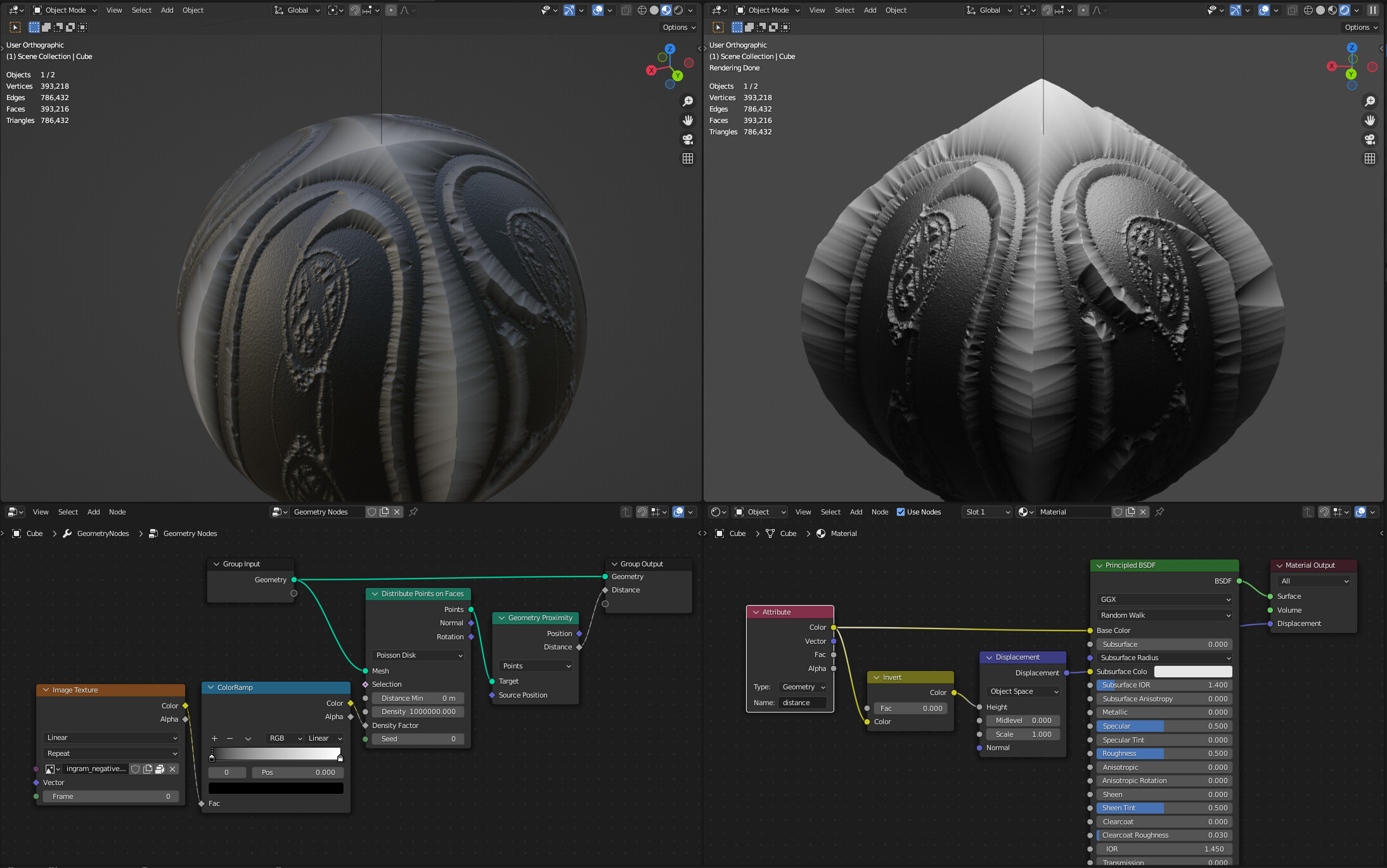Viewport: 1387px width, 868px height.
Task: Pin the Geometry Nodes tree
Action: [413, 512]
